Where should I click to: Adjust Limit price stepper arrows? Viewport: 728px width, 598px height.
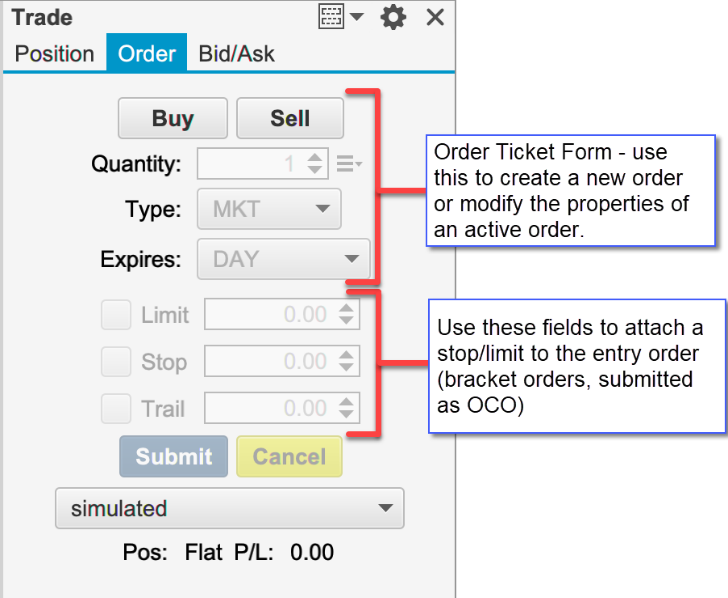pos(347,315)
